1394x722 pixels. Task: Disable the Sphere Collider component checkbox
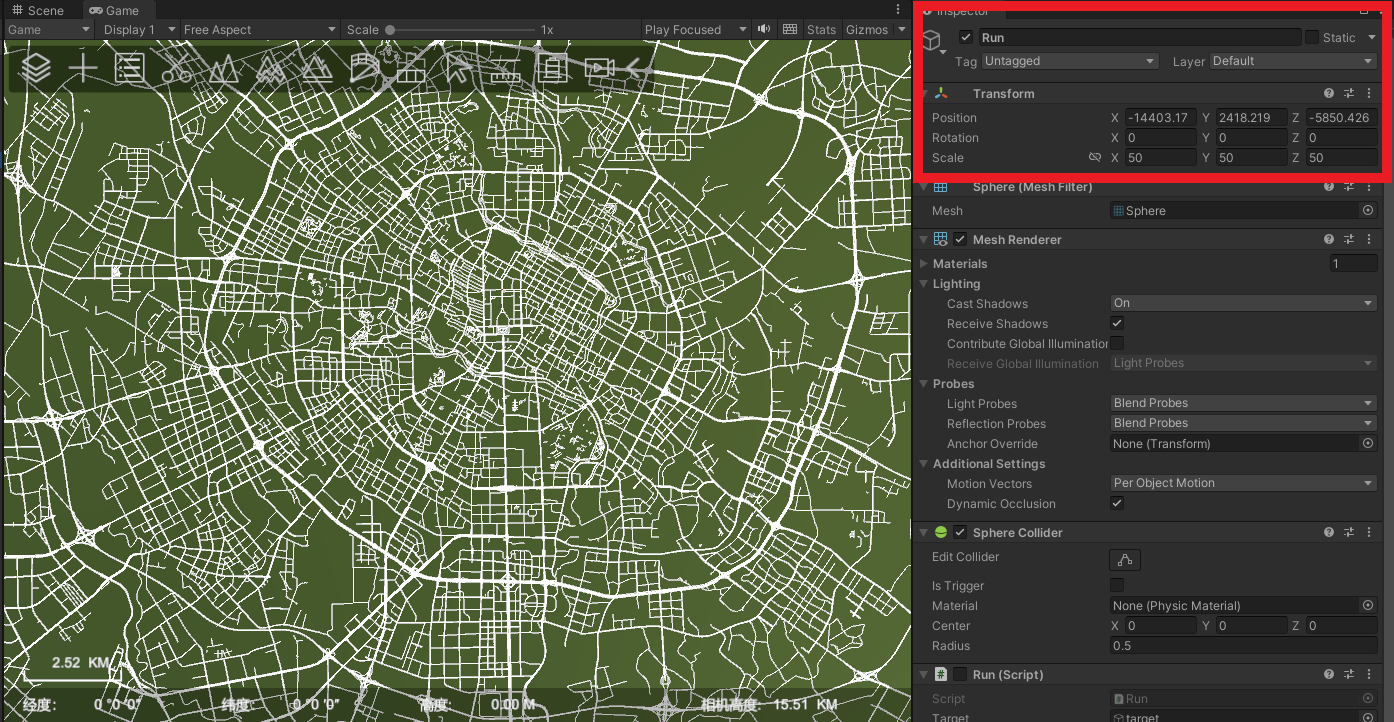[x=960, y=532]
